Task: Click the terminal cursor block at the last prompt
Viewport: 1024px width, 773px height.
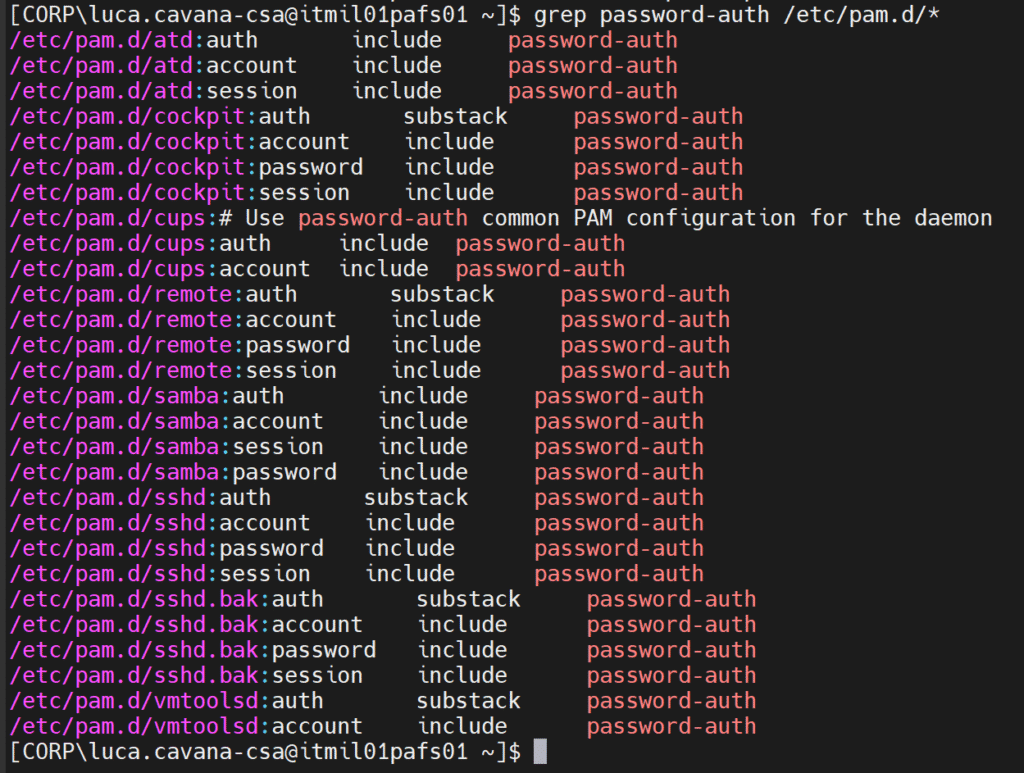Action: coord(540,751)
